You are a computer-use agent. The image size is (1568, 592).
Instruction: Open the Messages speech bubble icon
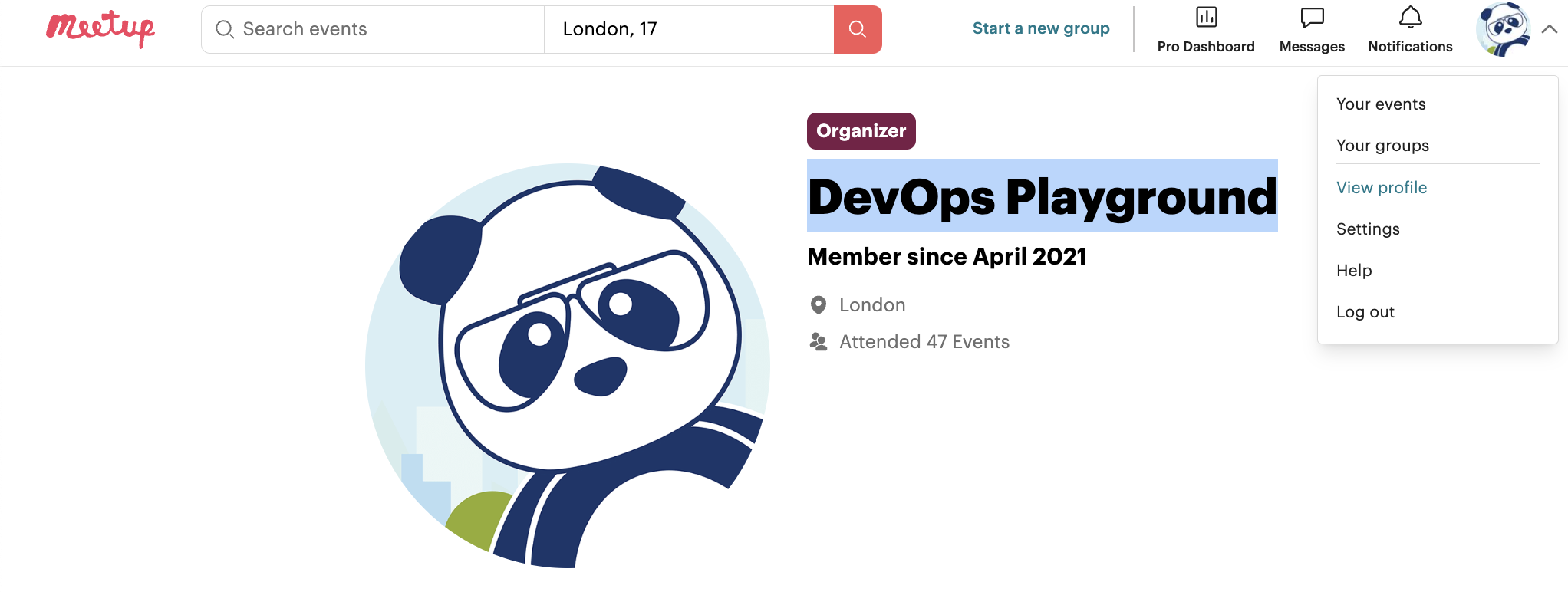click(1312, 17)
